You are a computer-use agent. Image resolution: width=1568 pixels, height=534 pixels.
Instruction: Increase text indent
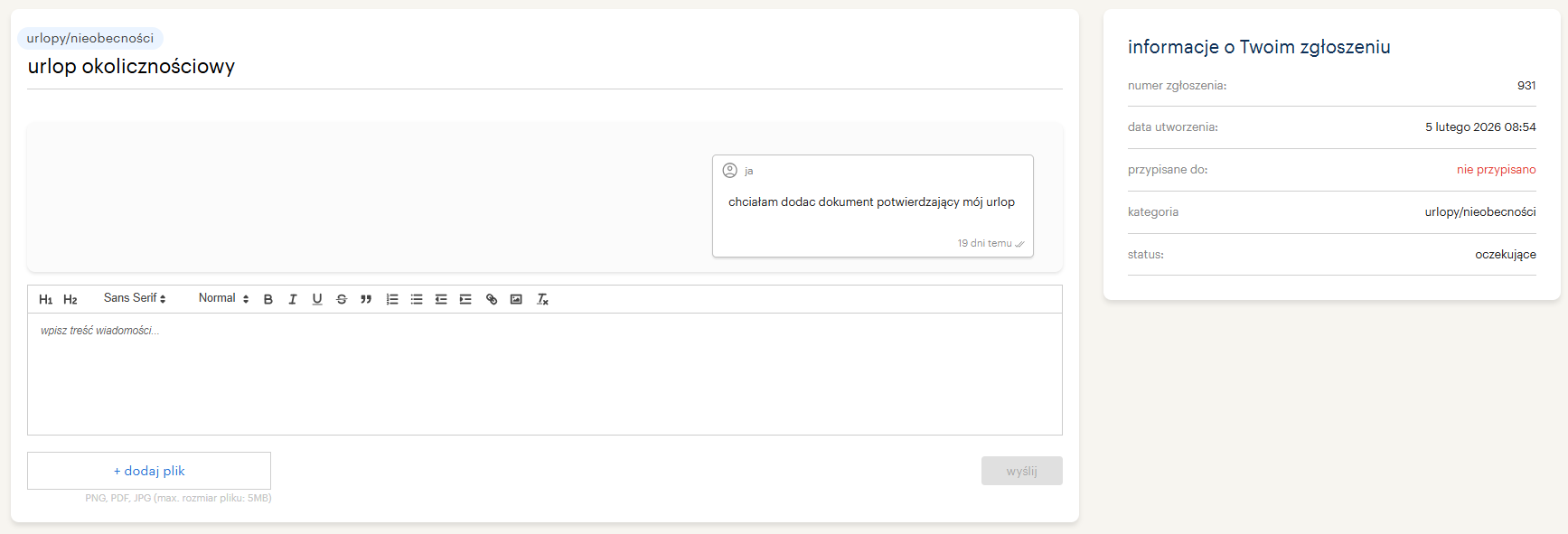pos(465,299)
